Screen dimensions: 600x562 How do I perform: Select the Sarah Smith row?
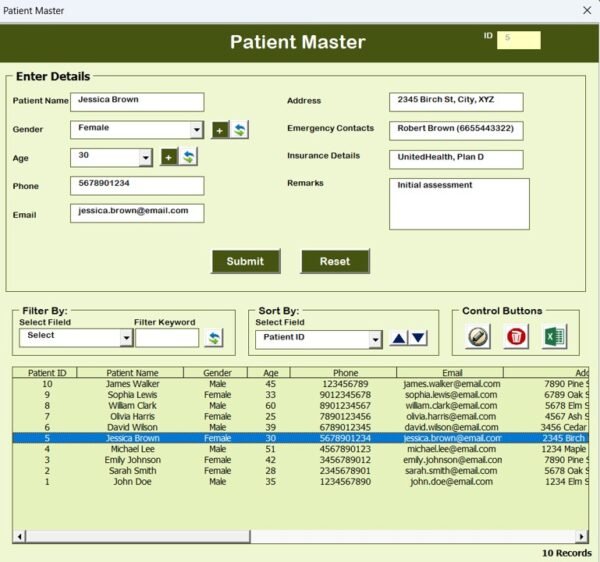[x=300, y=471]
